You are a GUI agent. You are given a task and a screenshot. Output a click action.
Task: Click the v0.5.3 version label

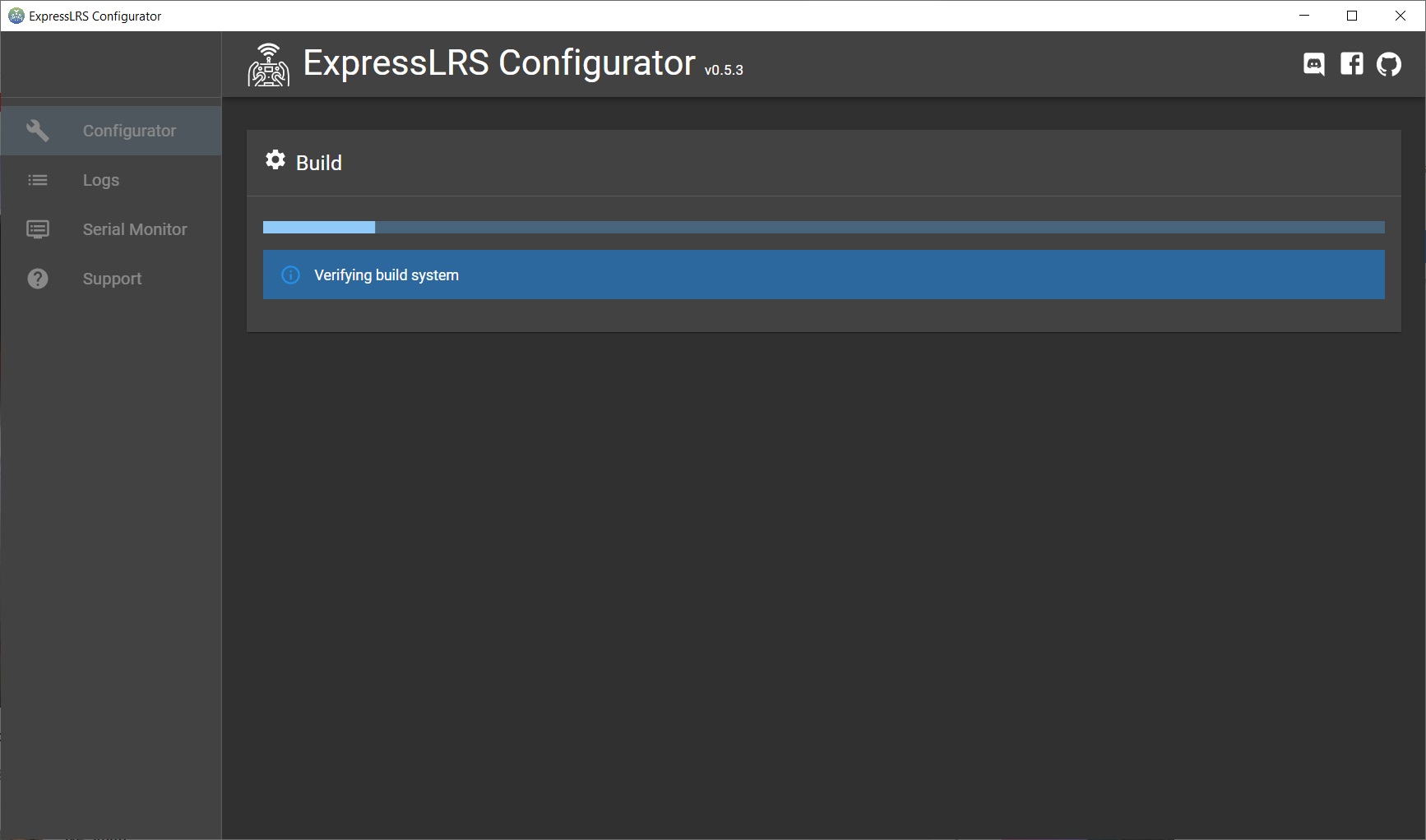click(724, 71)
